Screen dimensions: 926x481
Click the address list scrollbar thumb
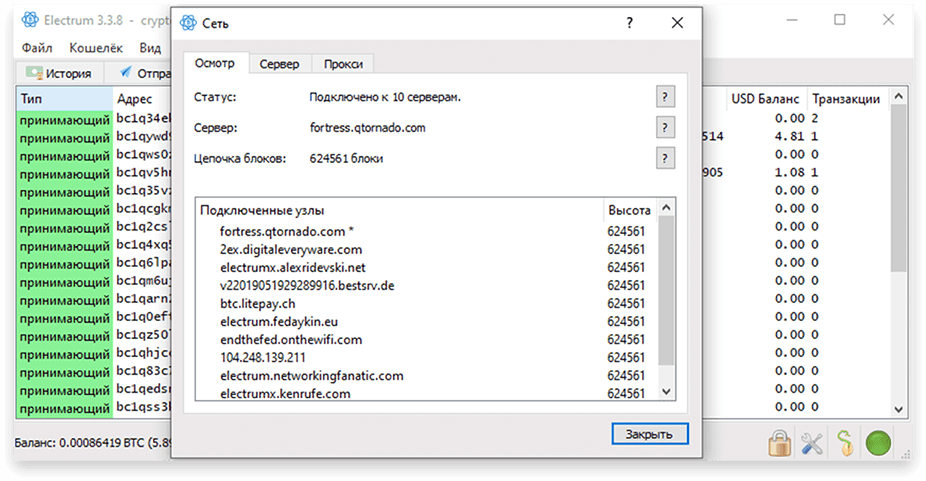pos(898,188)
